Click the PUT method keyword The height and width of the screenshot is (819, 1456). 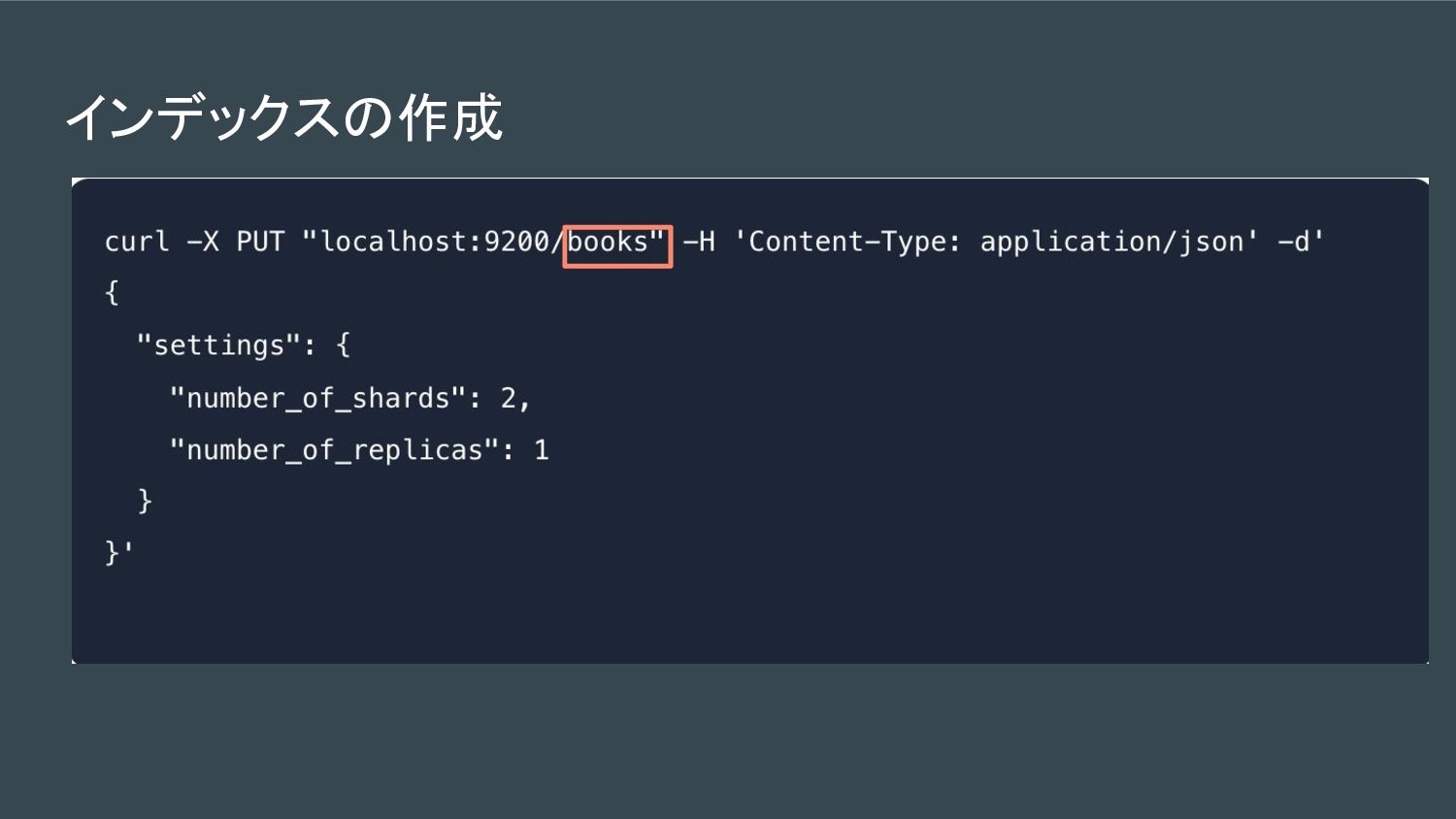(260, 242)
